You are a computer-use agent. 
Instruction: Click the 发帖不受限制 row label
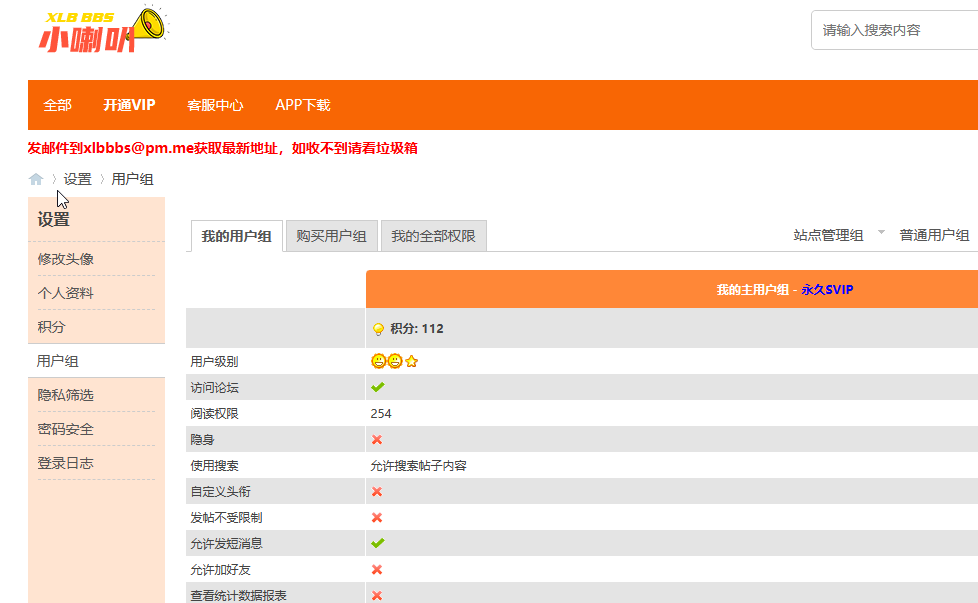coord(226,518)
